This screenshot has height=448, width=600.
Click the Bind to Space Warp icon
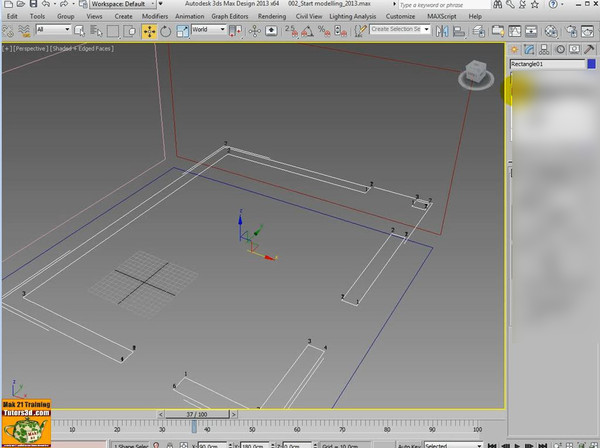click(x=24, y=31)
